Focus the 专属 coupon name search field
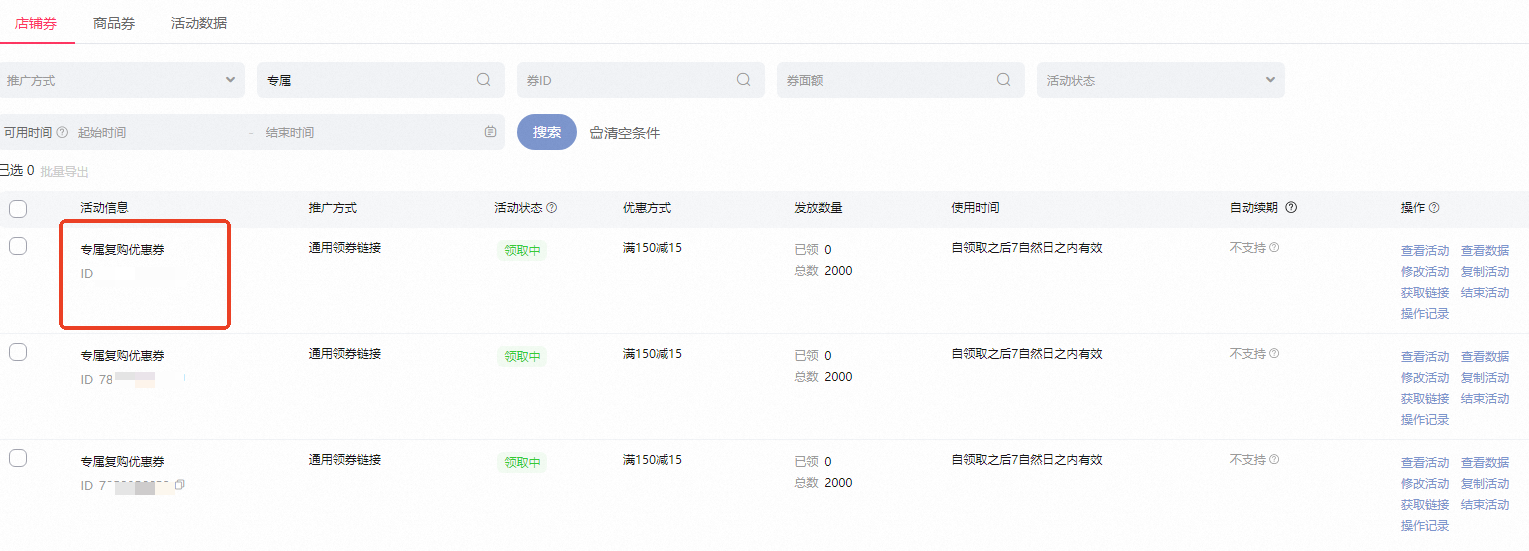This screenshot has height=551, width=1529. click(381, 80)
